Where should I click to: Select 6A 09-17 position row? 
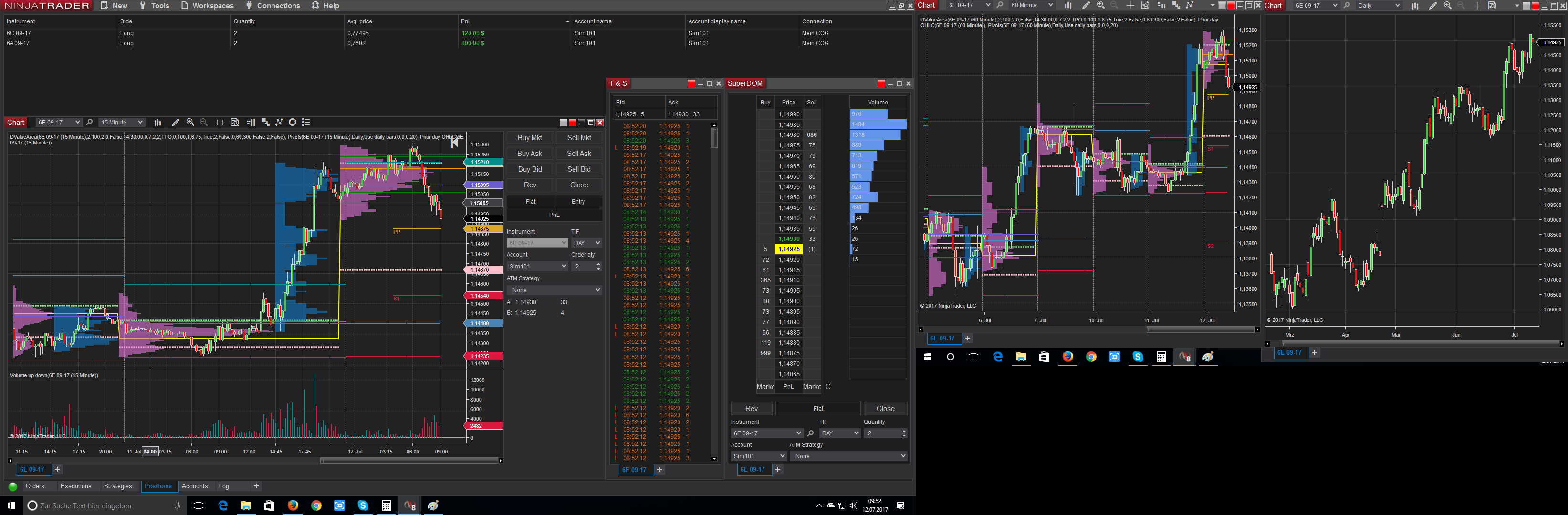[457, 43]
